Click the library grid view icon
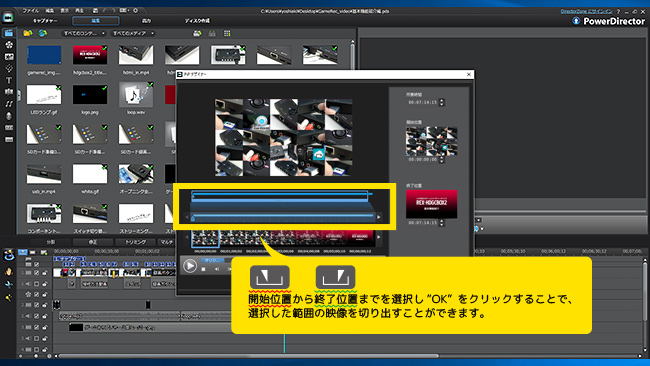This screenshot has width=650, height=366. tap(227, 33)
